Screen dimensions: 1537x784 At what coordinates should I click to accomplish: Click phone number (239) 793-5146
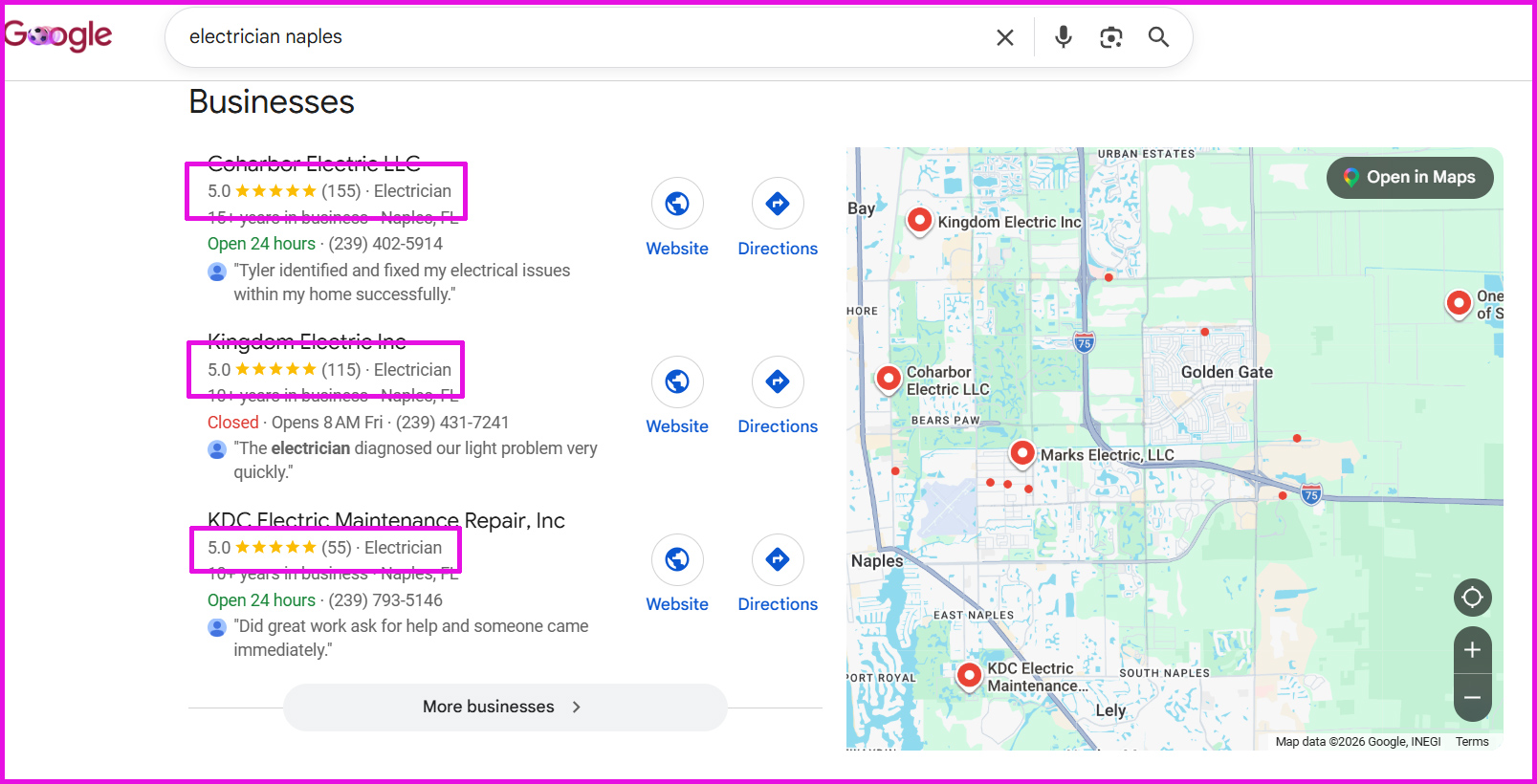tap(385, 600)
